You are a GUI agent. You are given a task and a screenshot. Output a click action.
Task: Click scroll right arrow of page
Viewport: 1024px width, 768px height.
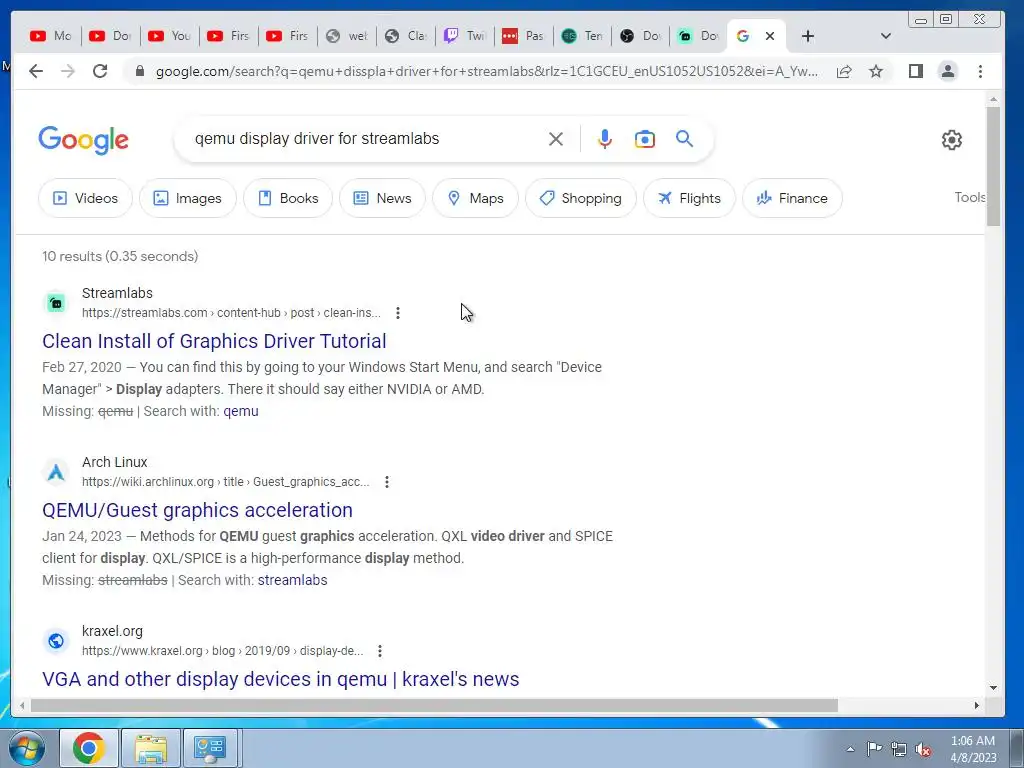[977, 705]
